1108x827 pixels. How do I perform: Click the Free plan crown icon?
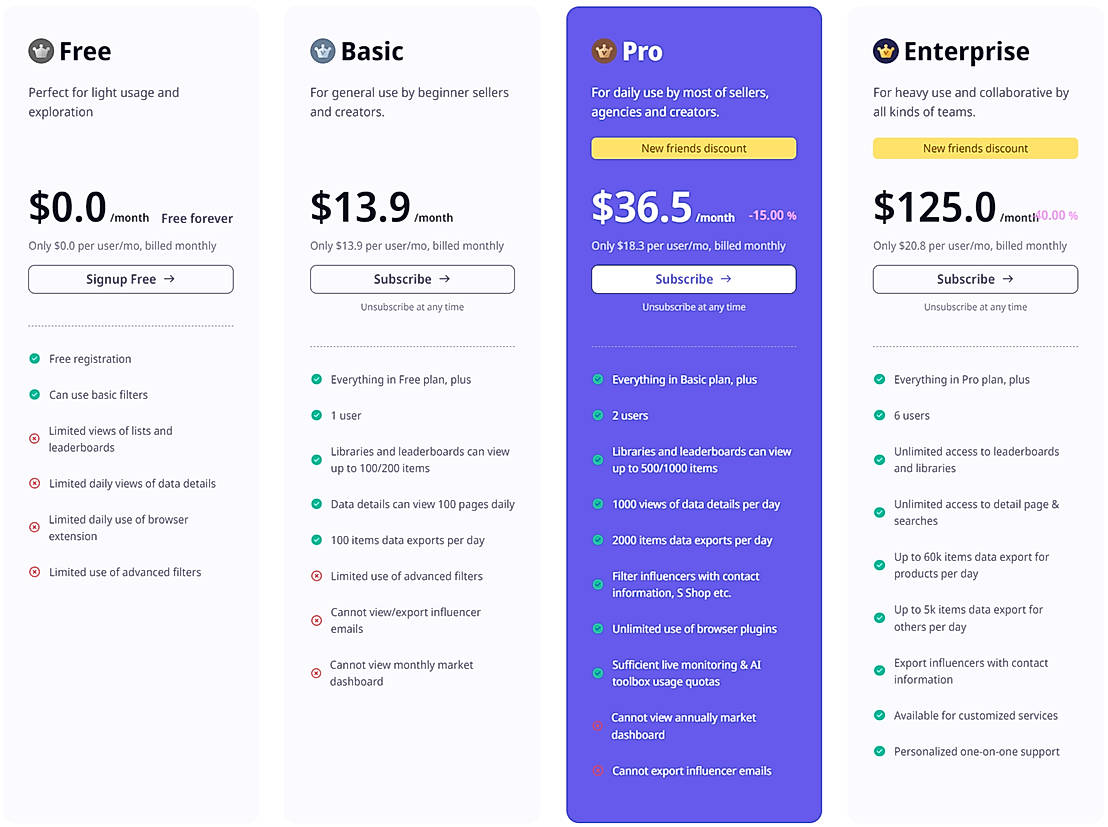(41, 51)
